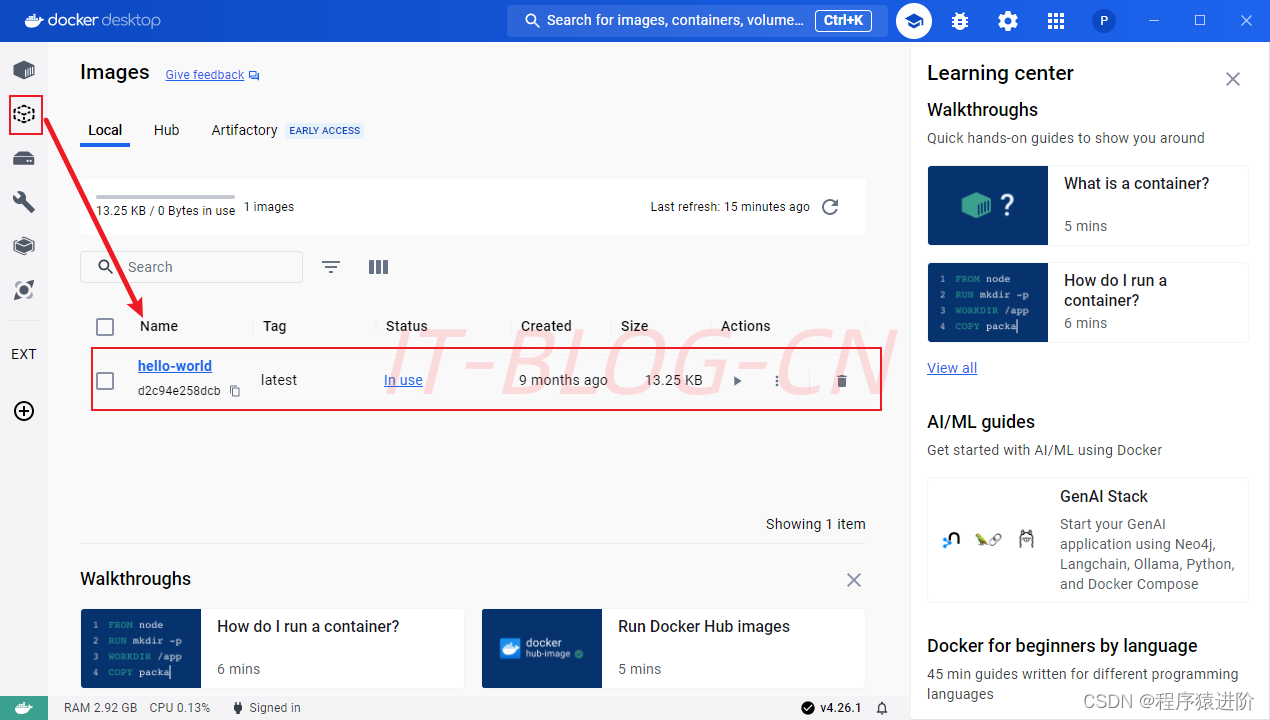Screen dimensions: 1270x720
Task: Switch to the Local tab
Action: (x=105, y=130)
